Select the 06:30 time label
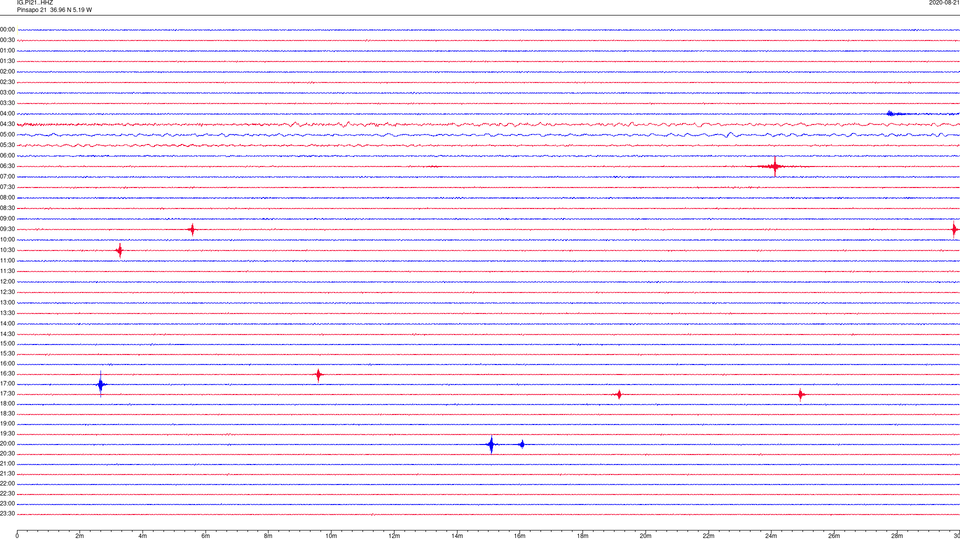The height and width of the screenshot is (540, 960). pyautogui.click(x=7, y=166)
